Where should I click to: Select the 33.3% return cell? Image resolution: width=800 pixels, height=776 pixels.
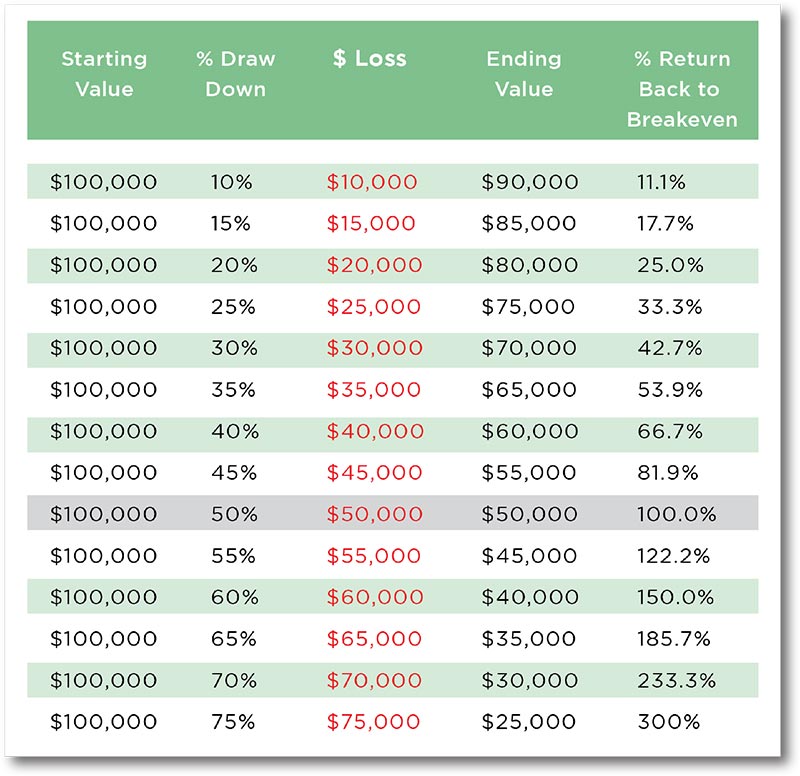tap(670, 307)
